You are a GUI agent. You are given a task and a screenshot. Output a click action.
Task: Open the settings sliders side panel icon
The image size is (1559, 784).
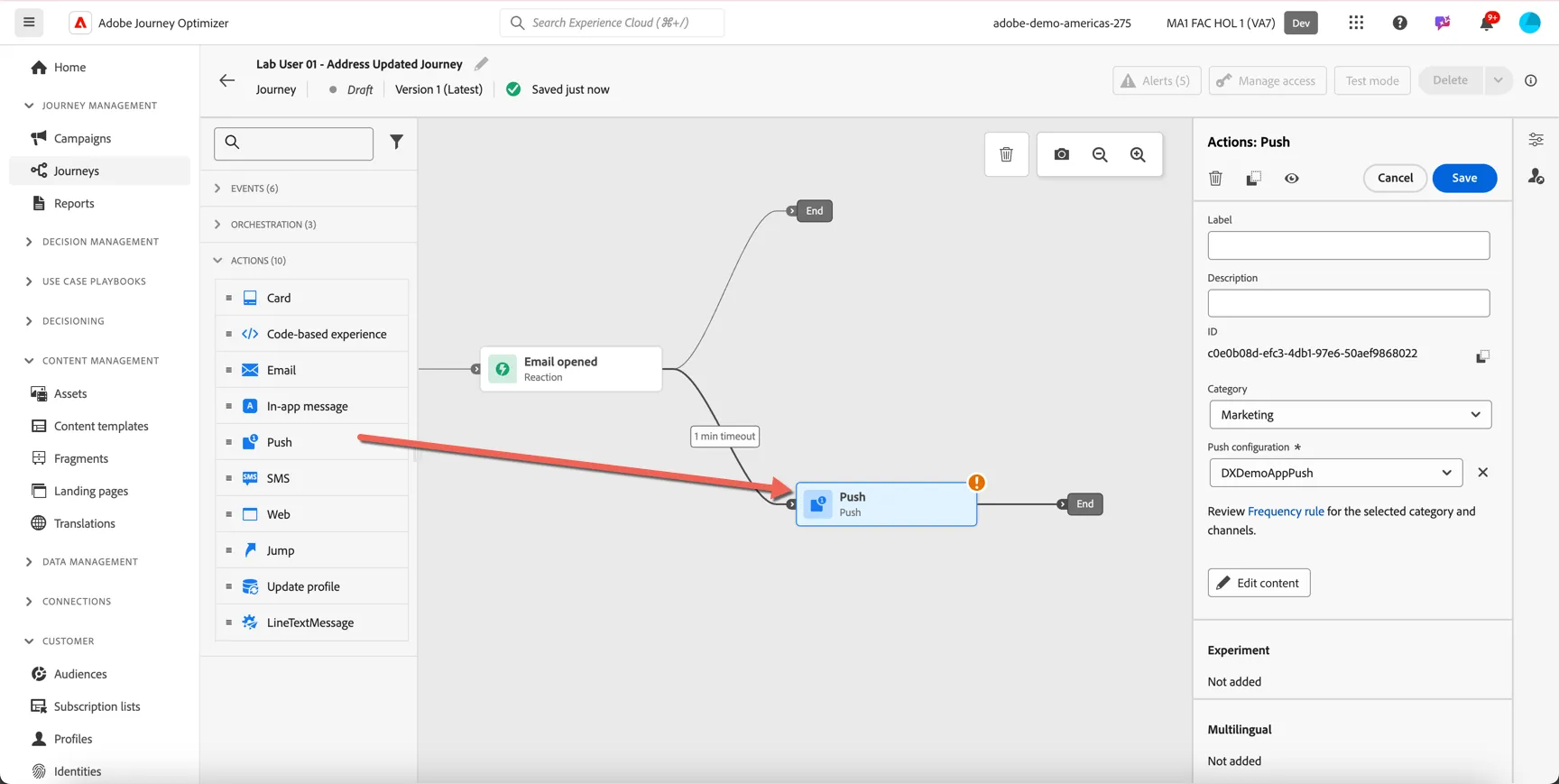coord(1536,140)
